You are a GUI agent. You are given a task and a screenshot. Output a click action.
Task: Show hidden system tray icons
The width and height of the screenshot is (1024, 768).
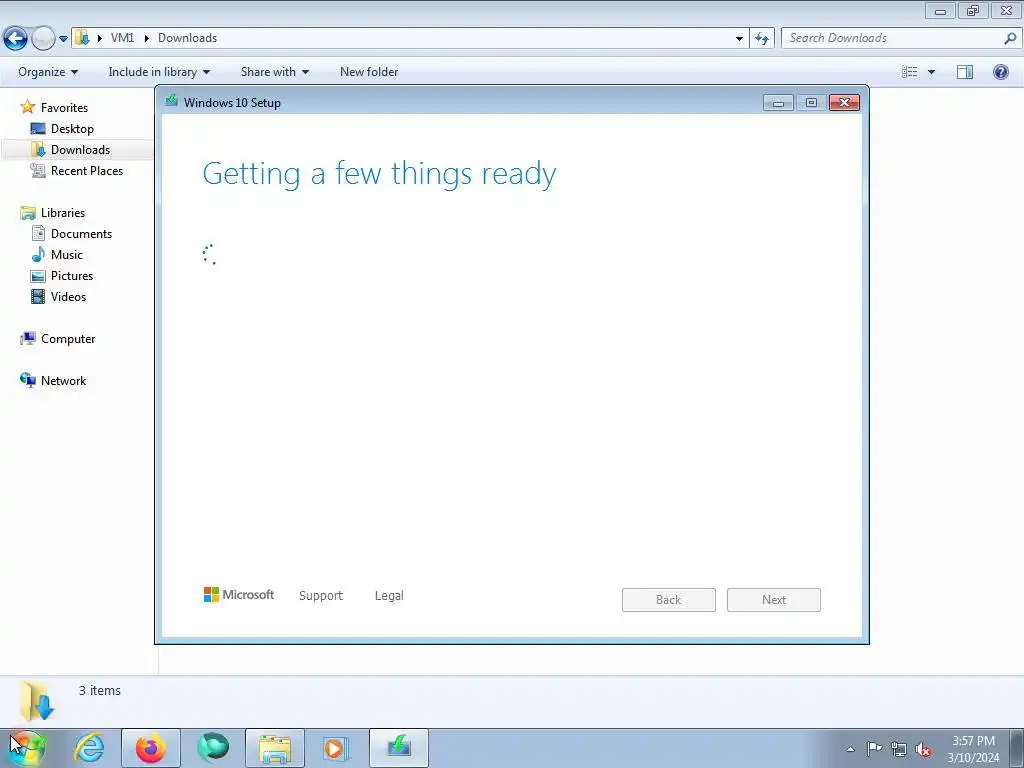[850, 748]
